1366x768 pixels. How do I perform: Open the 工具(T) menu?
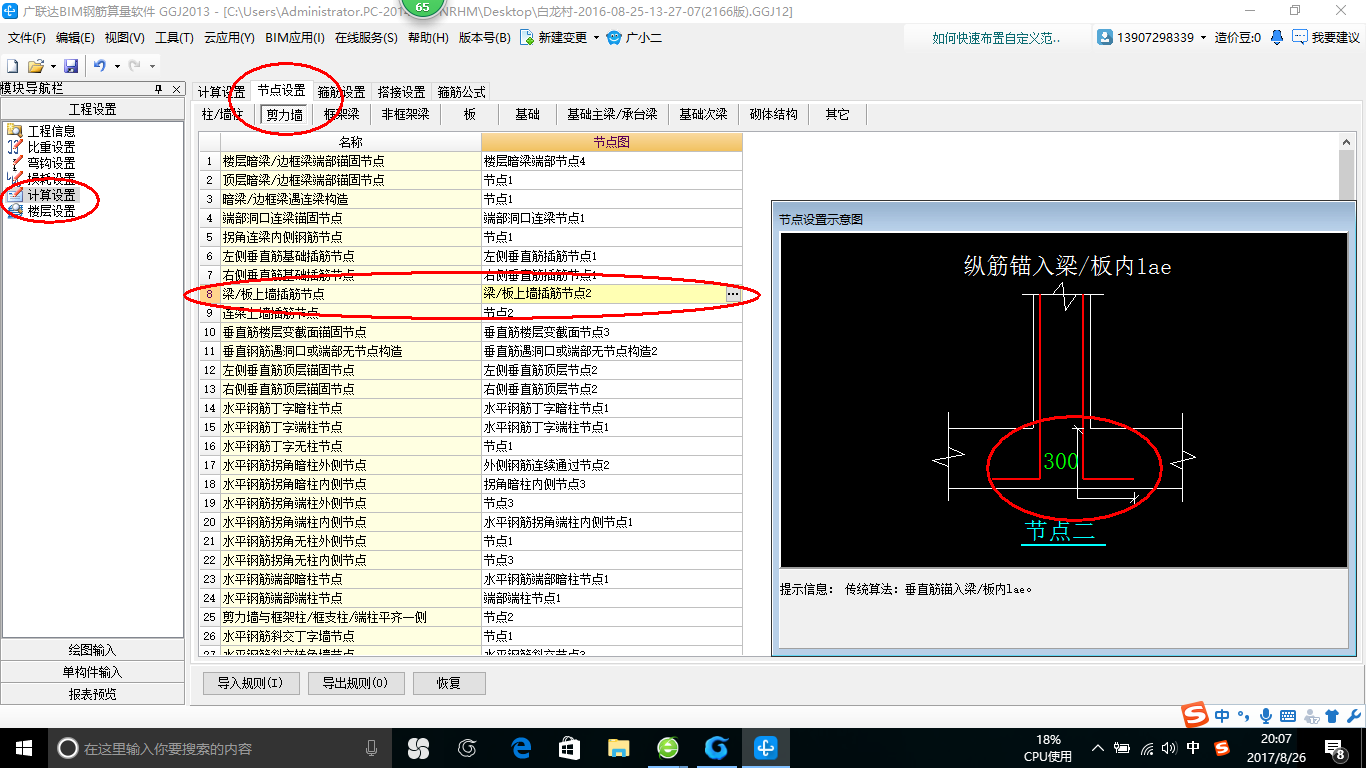[x=174, y=37]
